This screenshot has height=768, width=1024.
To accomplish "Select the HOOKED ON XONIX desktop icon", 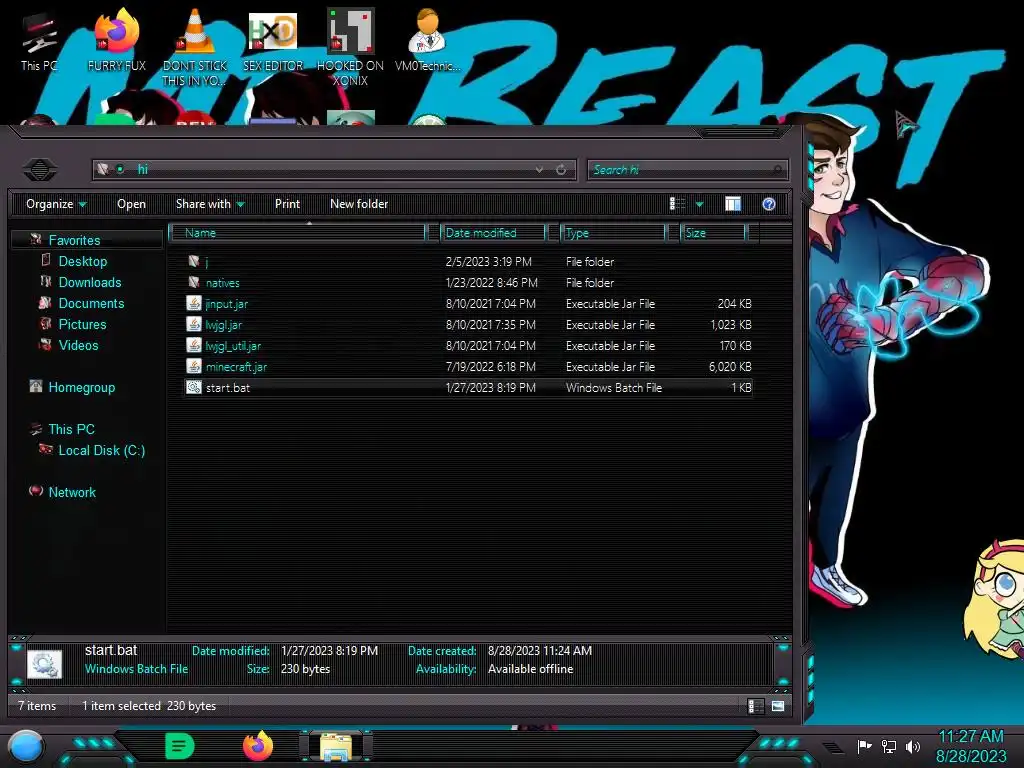I will (350, 46).
